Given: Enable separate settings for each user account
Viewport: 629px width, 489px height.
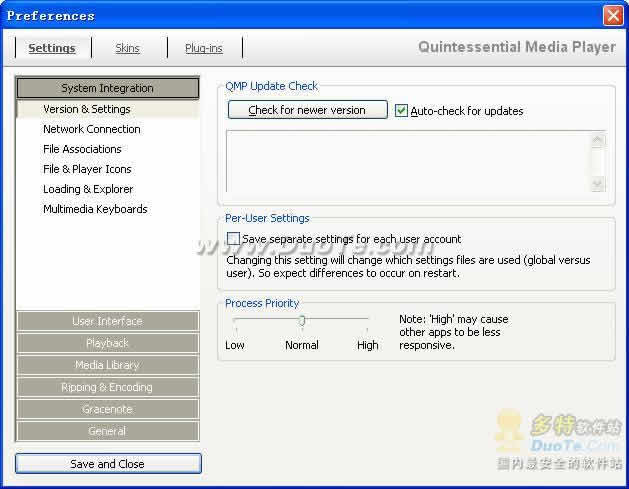Looking at the screenshot, I should click(233, 239).
